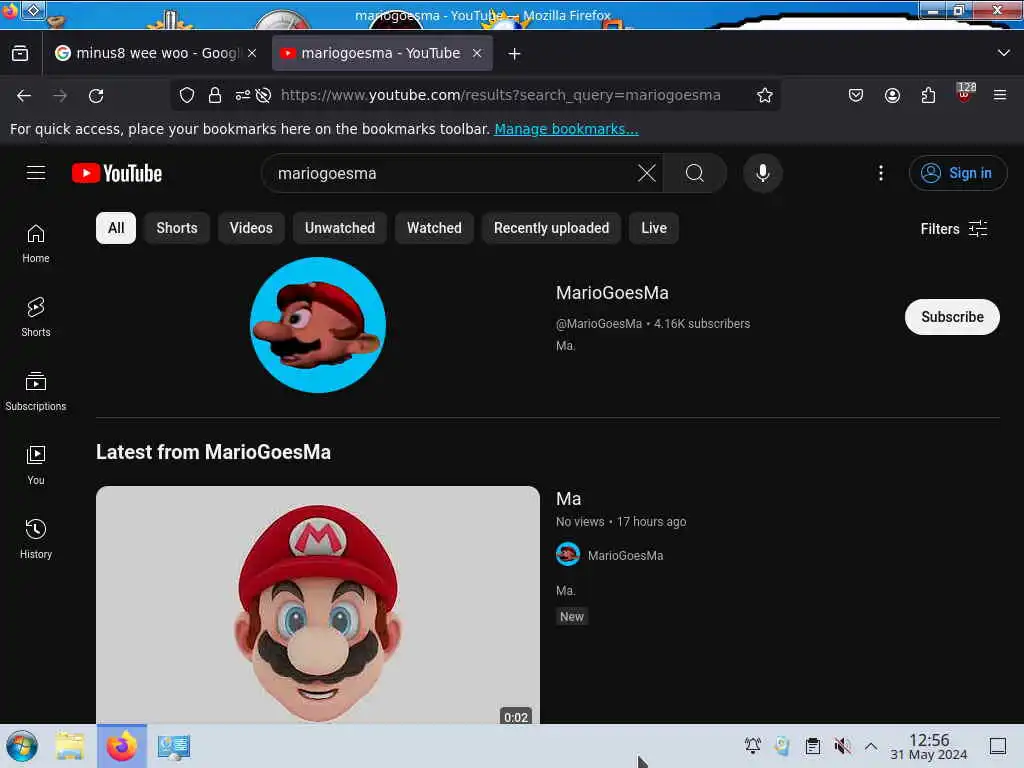1024x768 pixels.
Task: Click the magnifier search button
Action: point(695,173)
